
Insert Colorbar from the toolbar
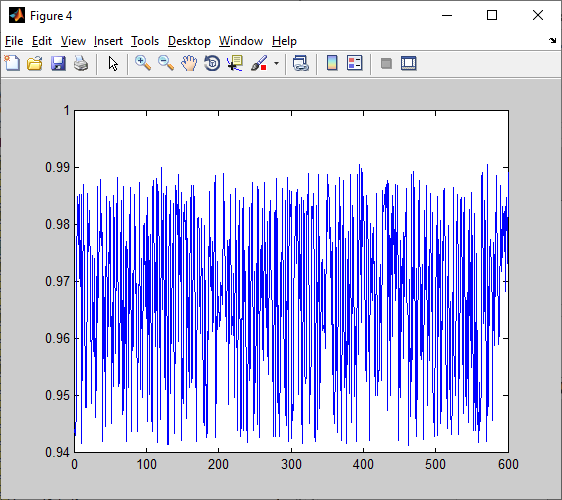click(332, 63)
